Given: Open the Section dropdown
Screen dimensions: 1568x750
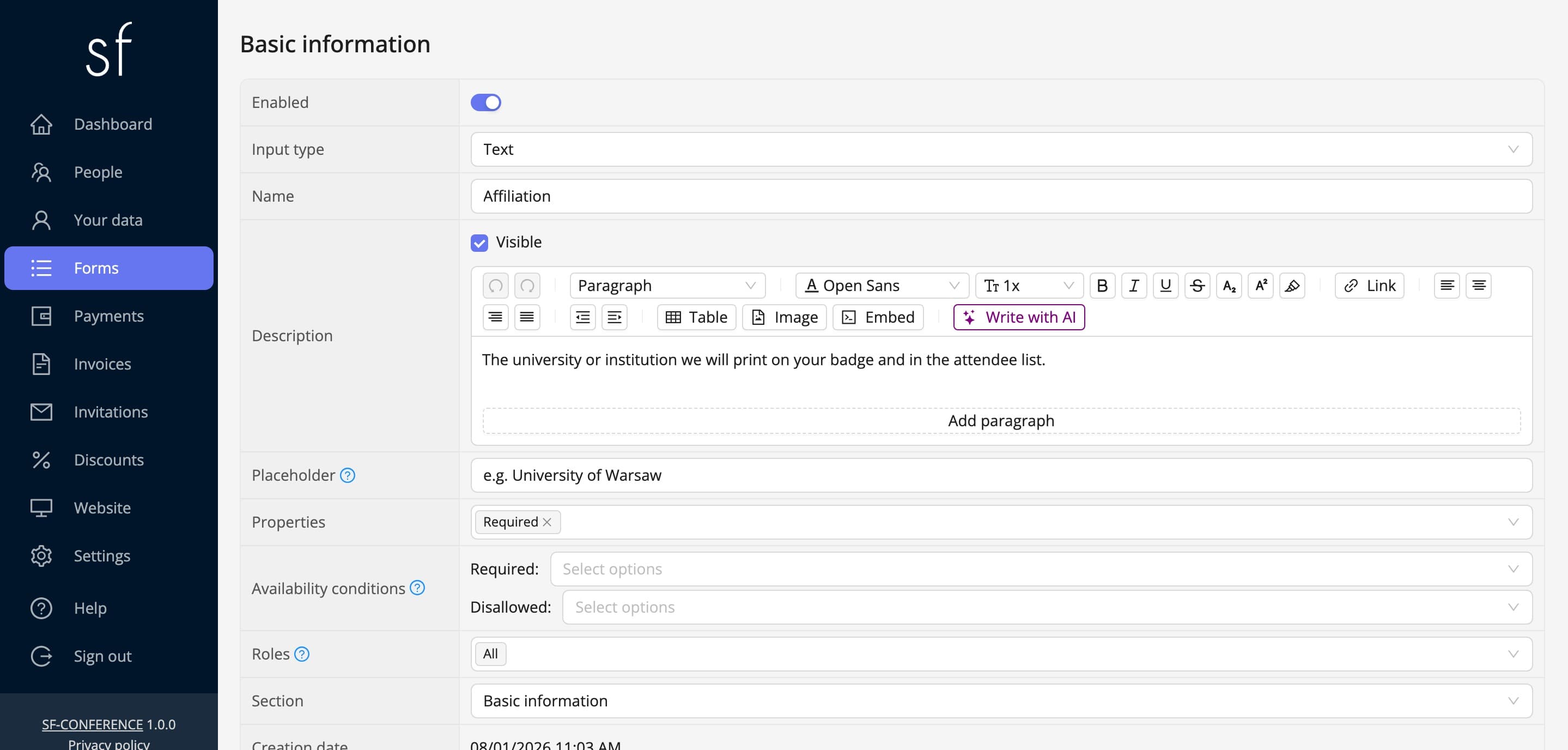Looking at the screenshot, I should click(x=1001, y=701).
